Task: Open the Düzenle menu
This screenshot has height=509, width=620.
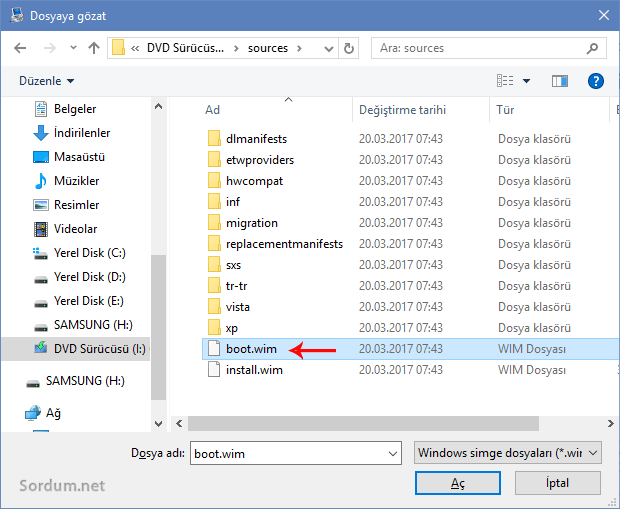Action: tap(47, 80)
